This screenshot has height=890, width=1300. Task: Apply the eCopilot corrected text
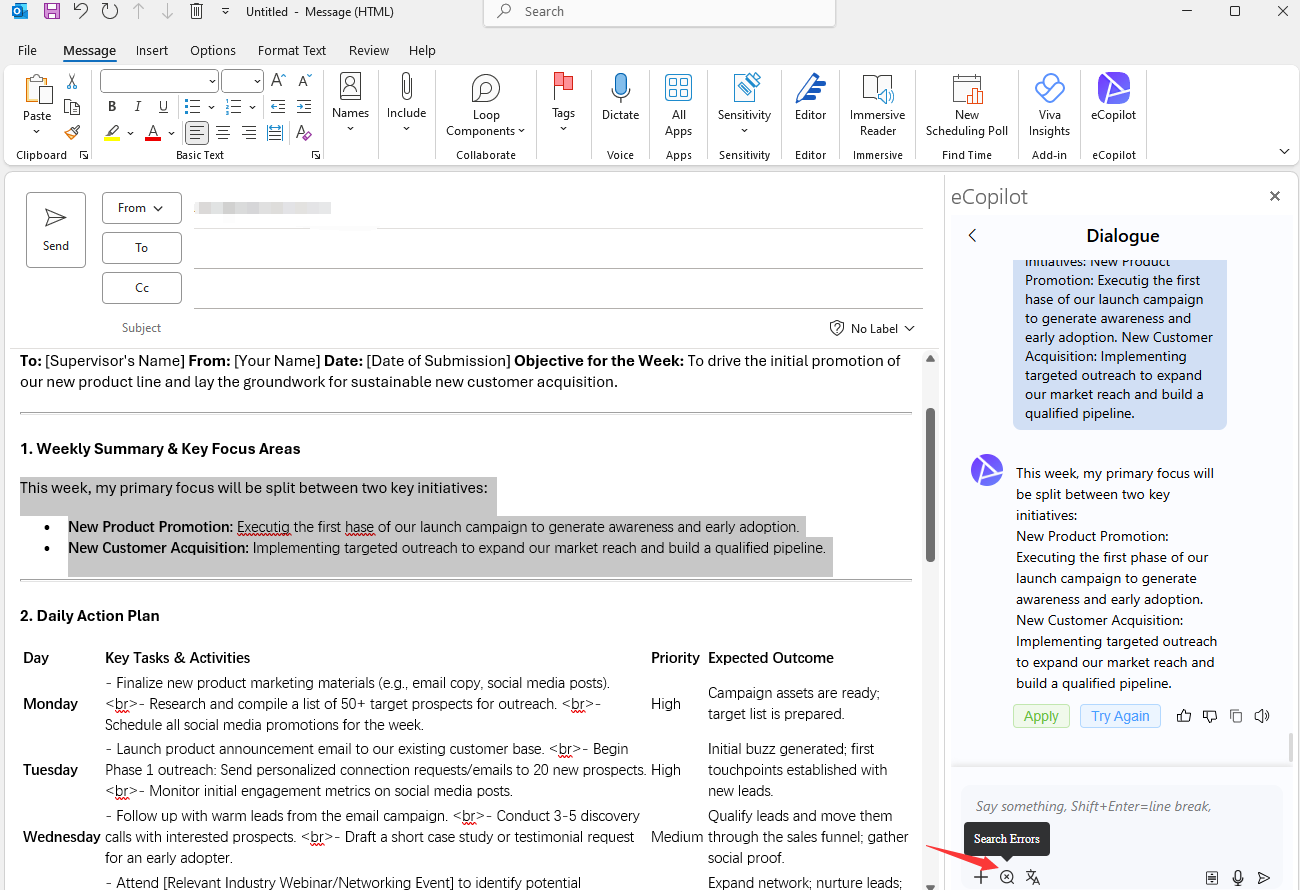point(1041,716)
